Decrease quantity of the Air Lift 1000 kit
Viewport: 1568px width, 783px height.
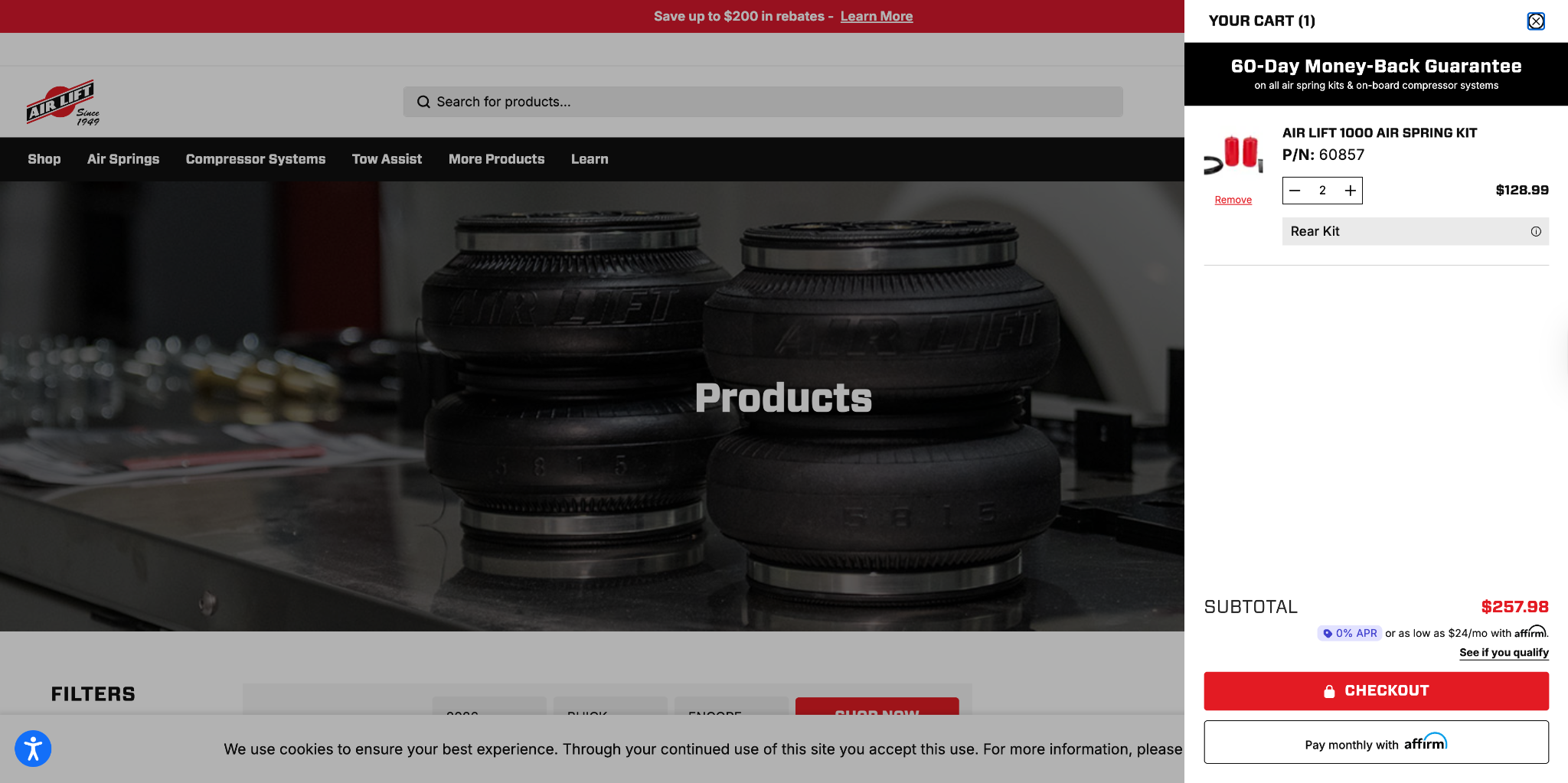click(1295, 190)
